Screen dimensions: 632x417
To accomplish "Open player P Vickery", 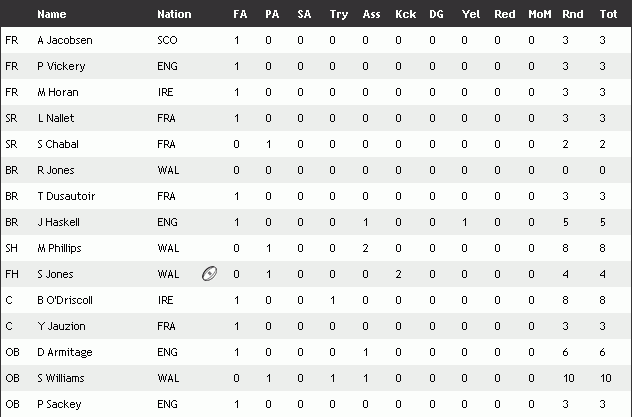I will tap(61, 66).
